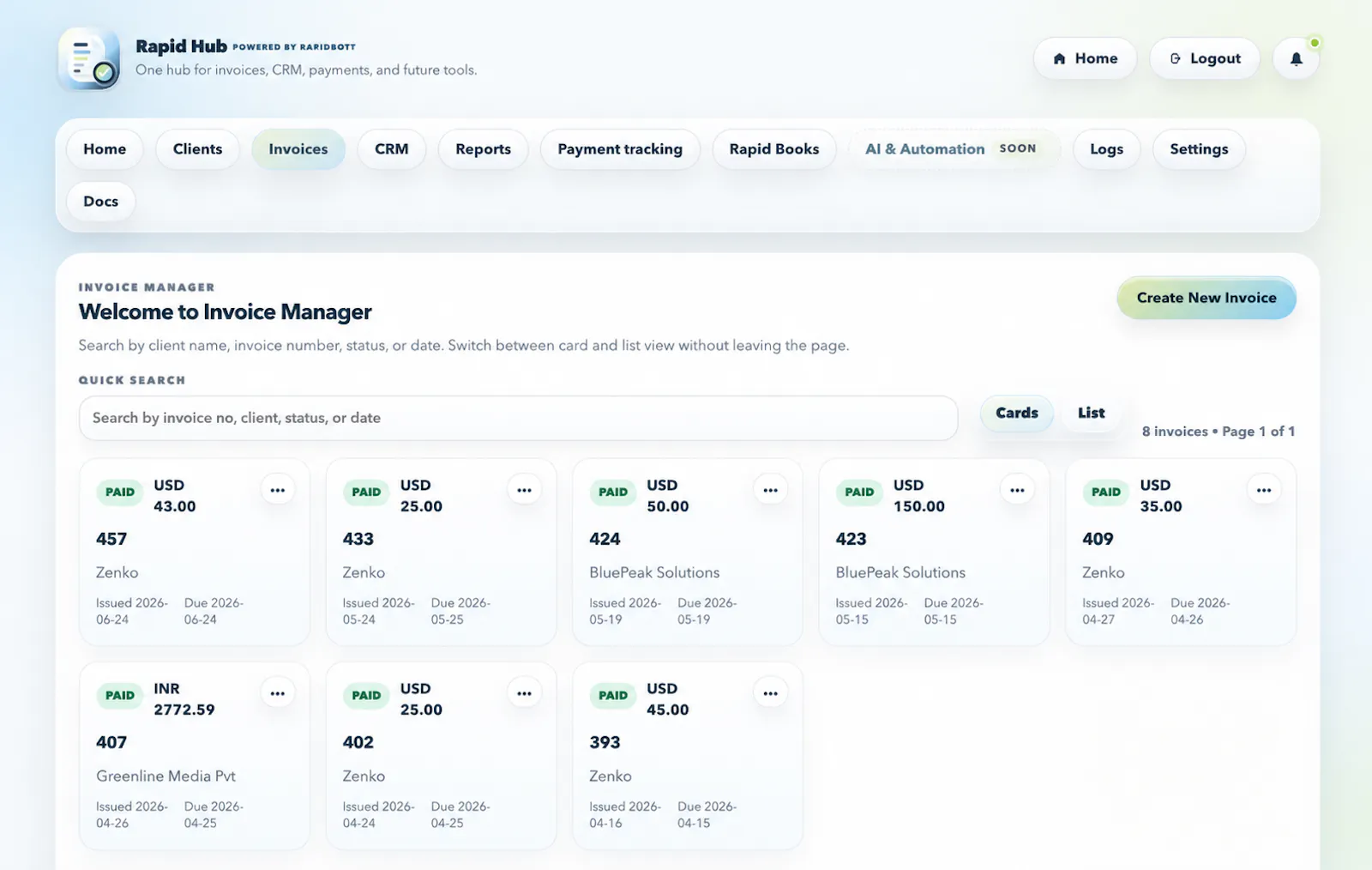This screenshot has width=1372, height=870.
Task: Click the USD 43.00 amount
Action: click(x=175, y=496)
